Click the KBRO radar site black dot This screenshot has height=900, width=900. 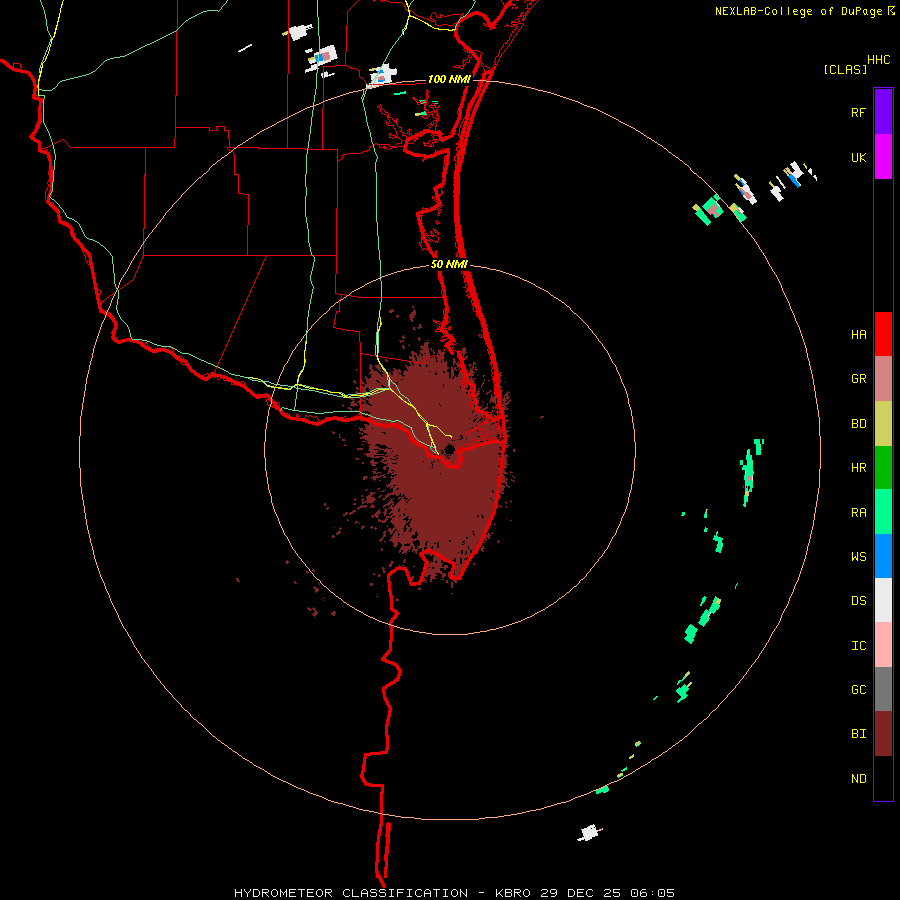(449, 449)
